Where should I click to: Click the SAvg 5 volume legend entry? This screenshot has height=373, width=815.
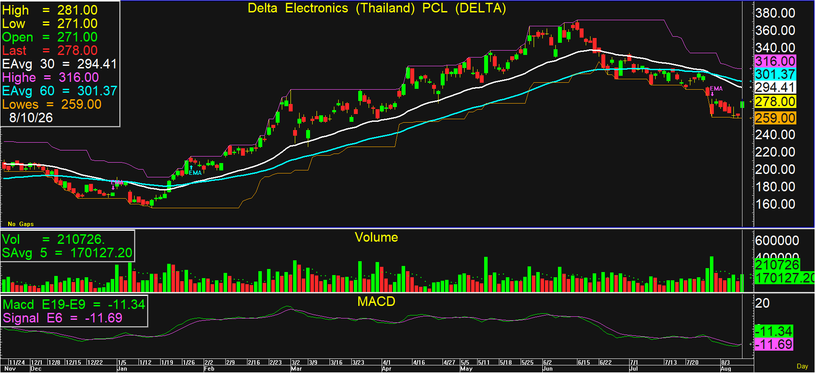[67, 253]
